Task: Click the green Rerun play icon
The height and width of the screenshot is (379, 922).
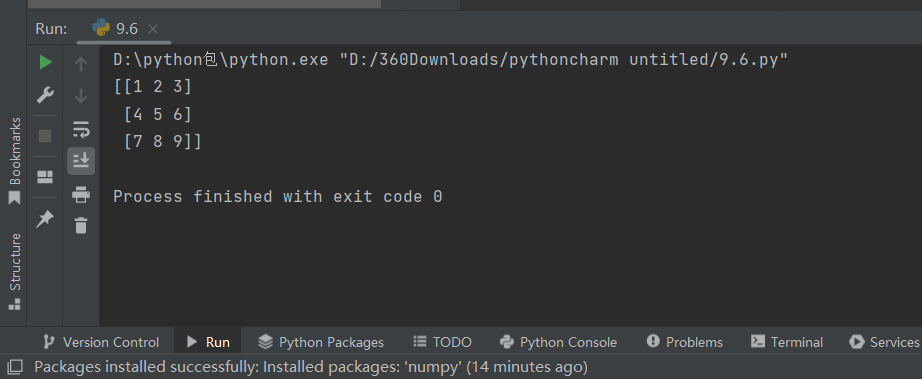Action: pyautogui.click(x=45, y=62)
